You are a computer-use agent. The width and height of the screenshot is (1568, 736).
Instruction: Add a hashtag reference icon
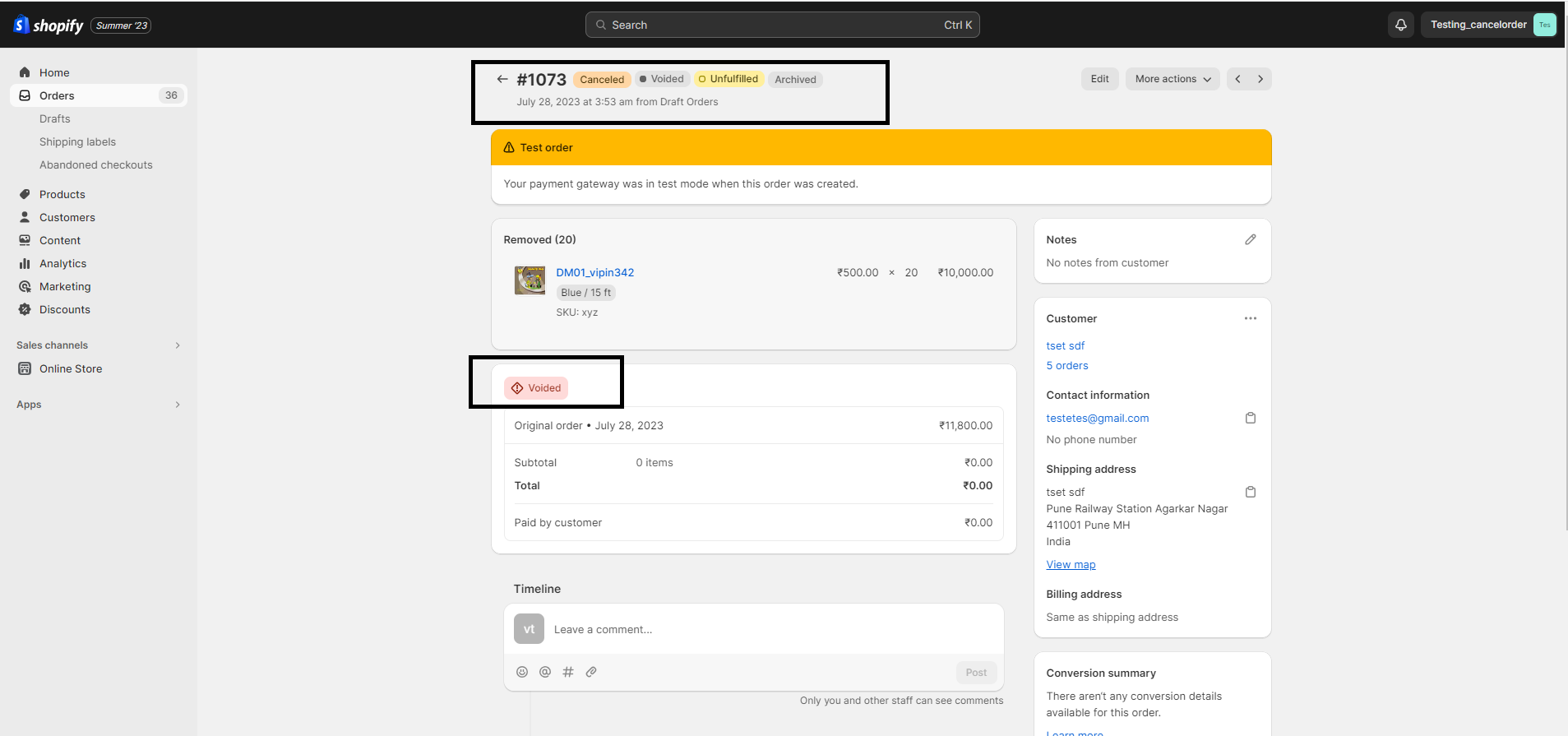(x=568, y=672)
